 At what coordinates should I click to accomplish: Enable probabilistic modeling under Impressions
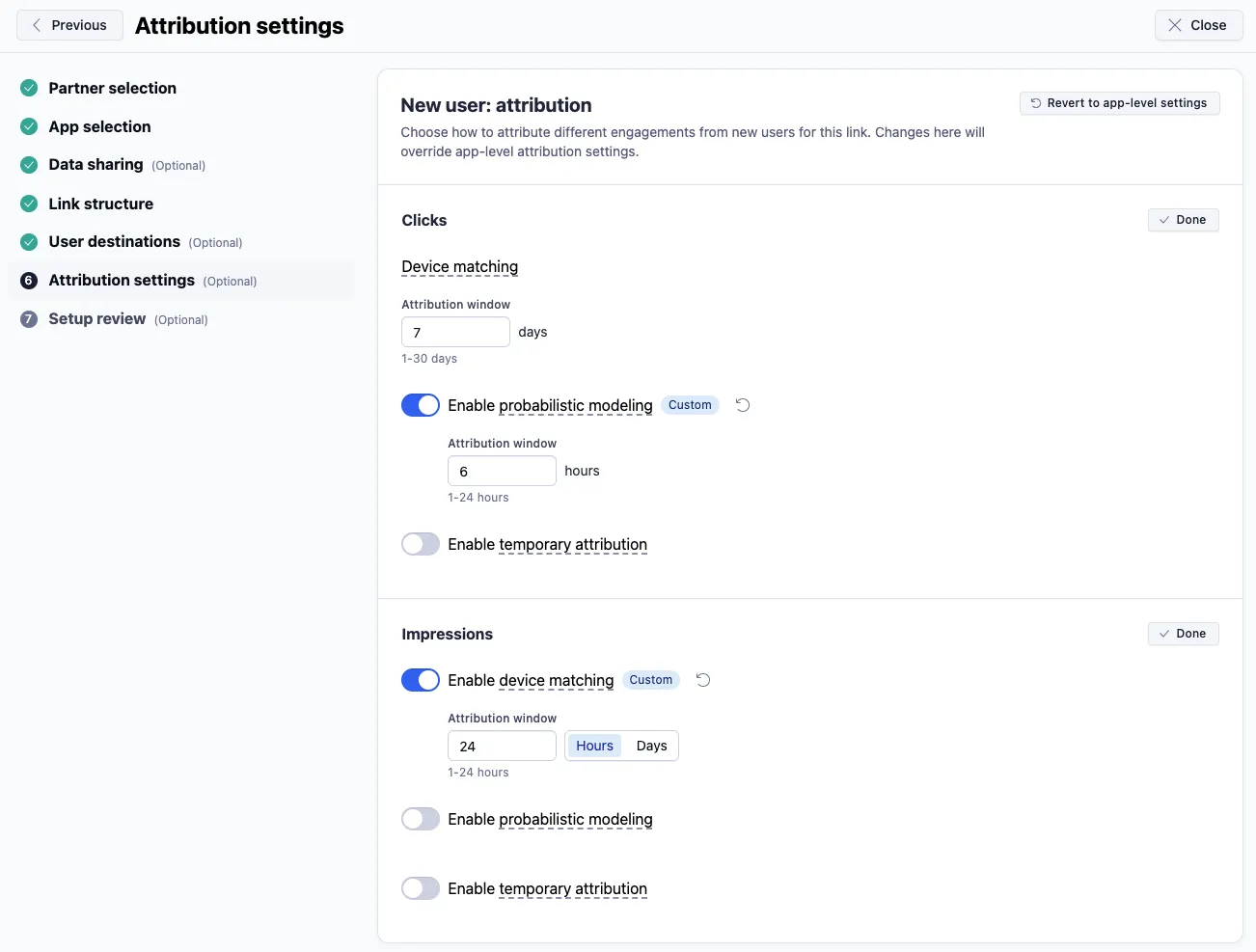point(421,819)
